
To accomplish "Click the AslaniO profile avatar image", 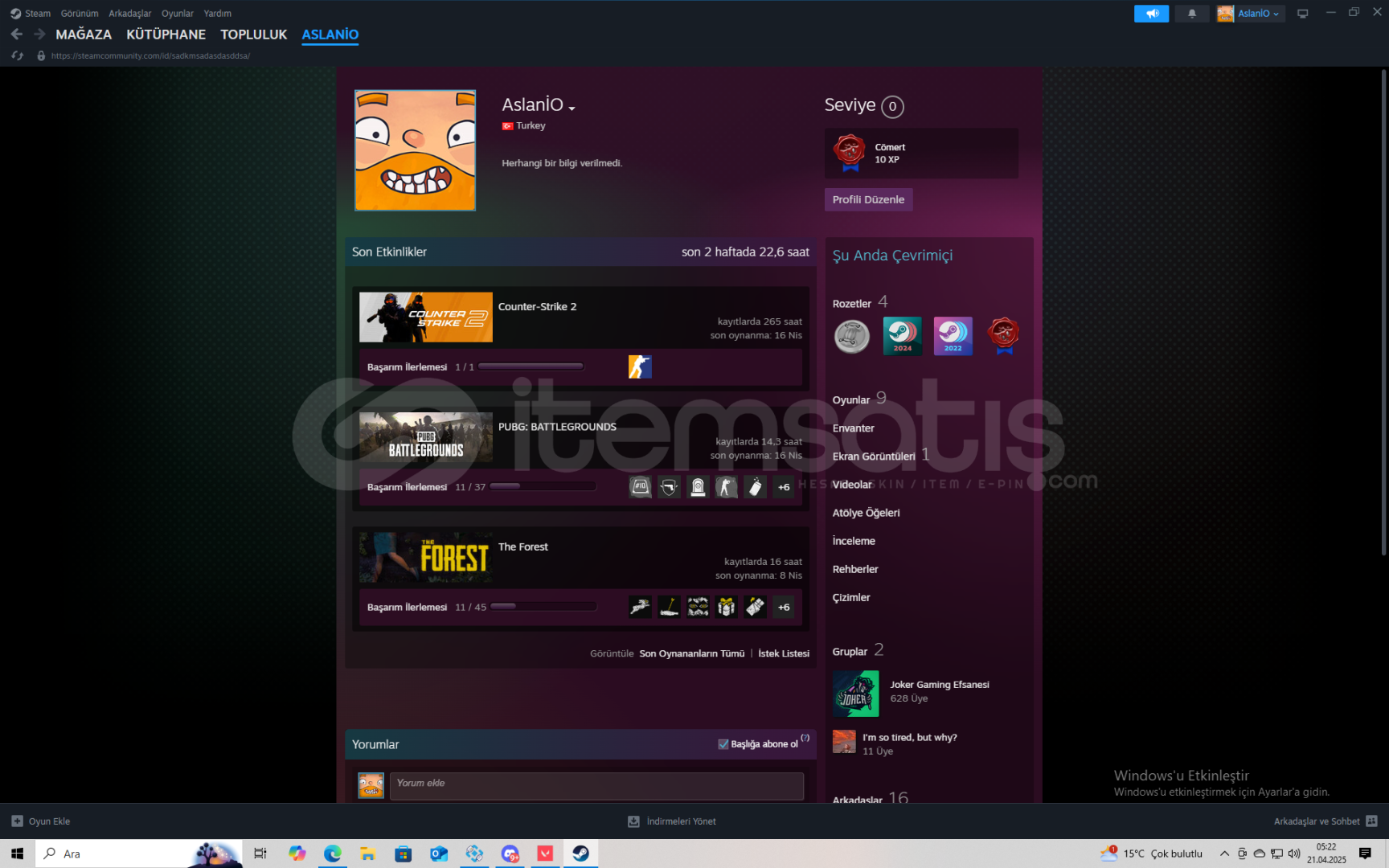I will [x=416, y=150].
